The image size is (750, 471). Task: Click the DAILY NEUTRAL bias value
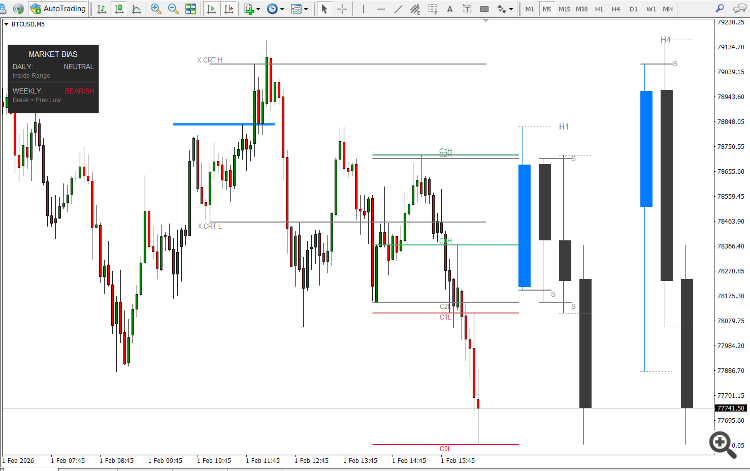78,66
